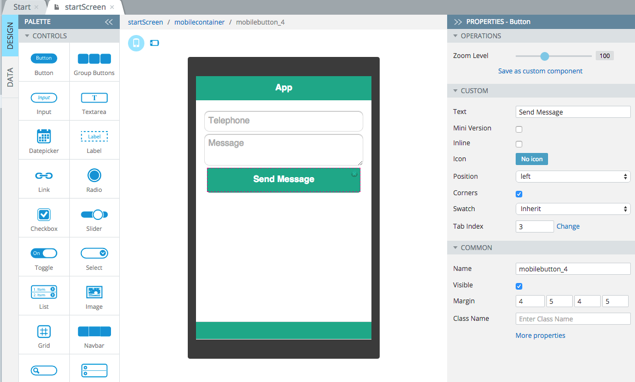
Task: Adjust the Zoom Level slider handle
Action: click(545, 56)
